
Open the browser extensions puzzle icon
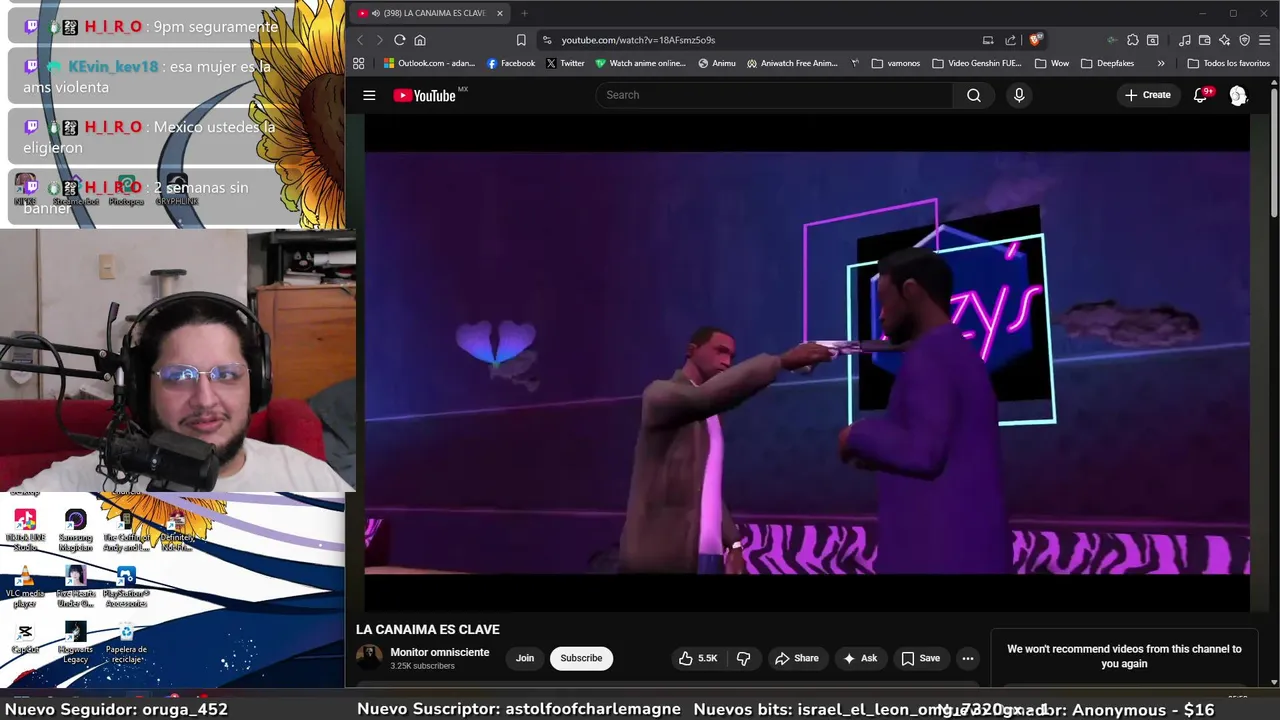tap(1132, 40)
